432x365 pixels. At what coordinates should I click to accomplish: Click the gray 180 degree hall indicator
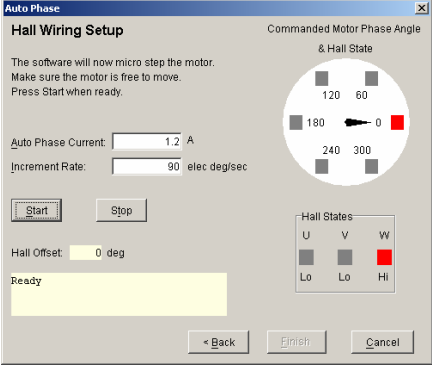pyautogui.click(x=296, y=122)
